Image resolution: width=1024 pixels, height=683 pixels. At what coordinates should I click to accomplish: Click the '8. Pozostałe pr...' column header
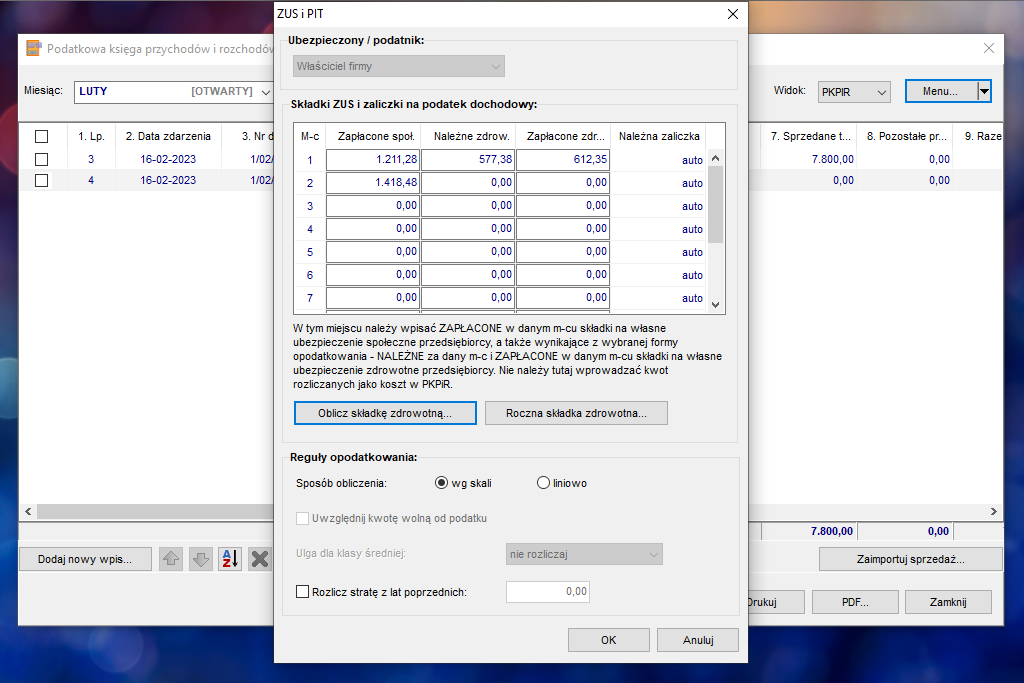[x=906, y=136]
